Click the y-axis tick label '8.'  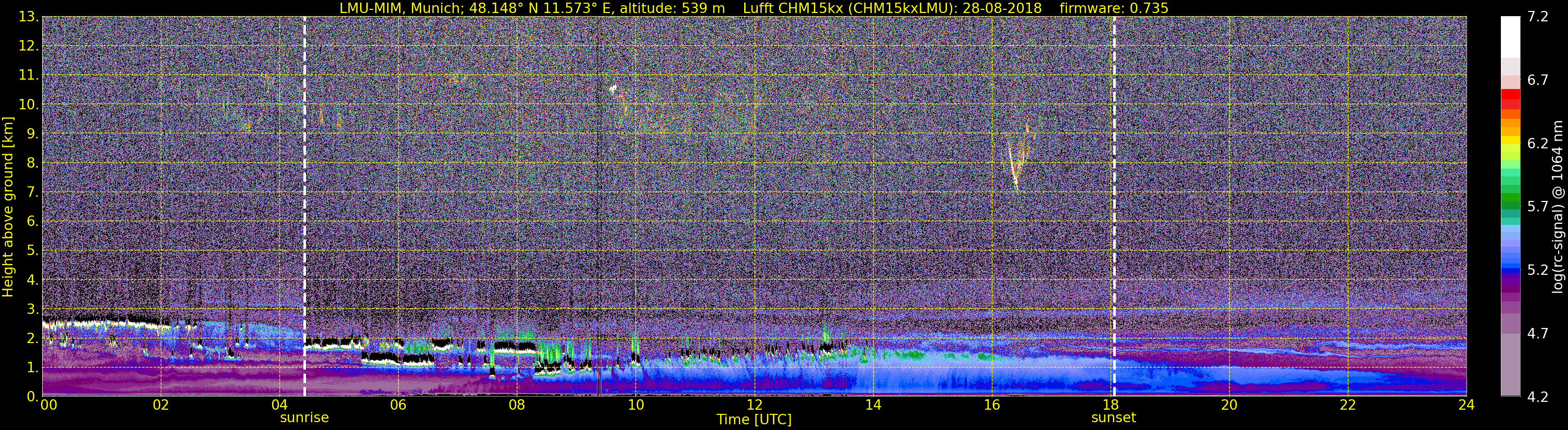point(33,162)
